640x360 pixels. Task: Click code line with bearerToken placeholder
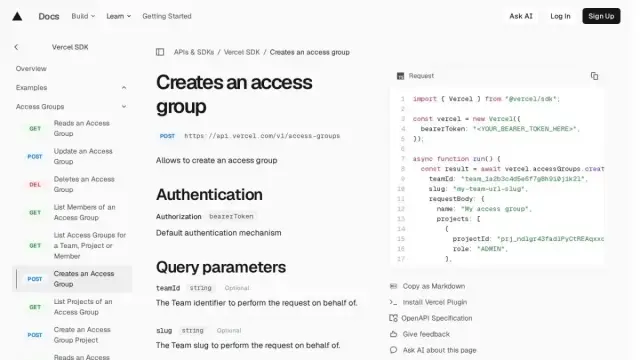[500, 129]
